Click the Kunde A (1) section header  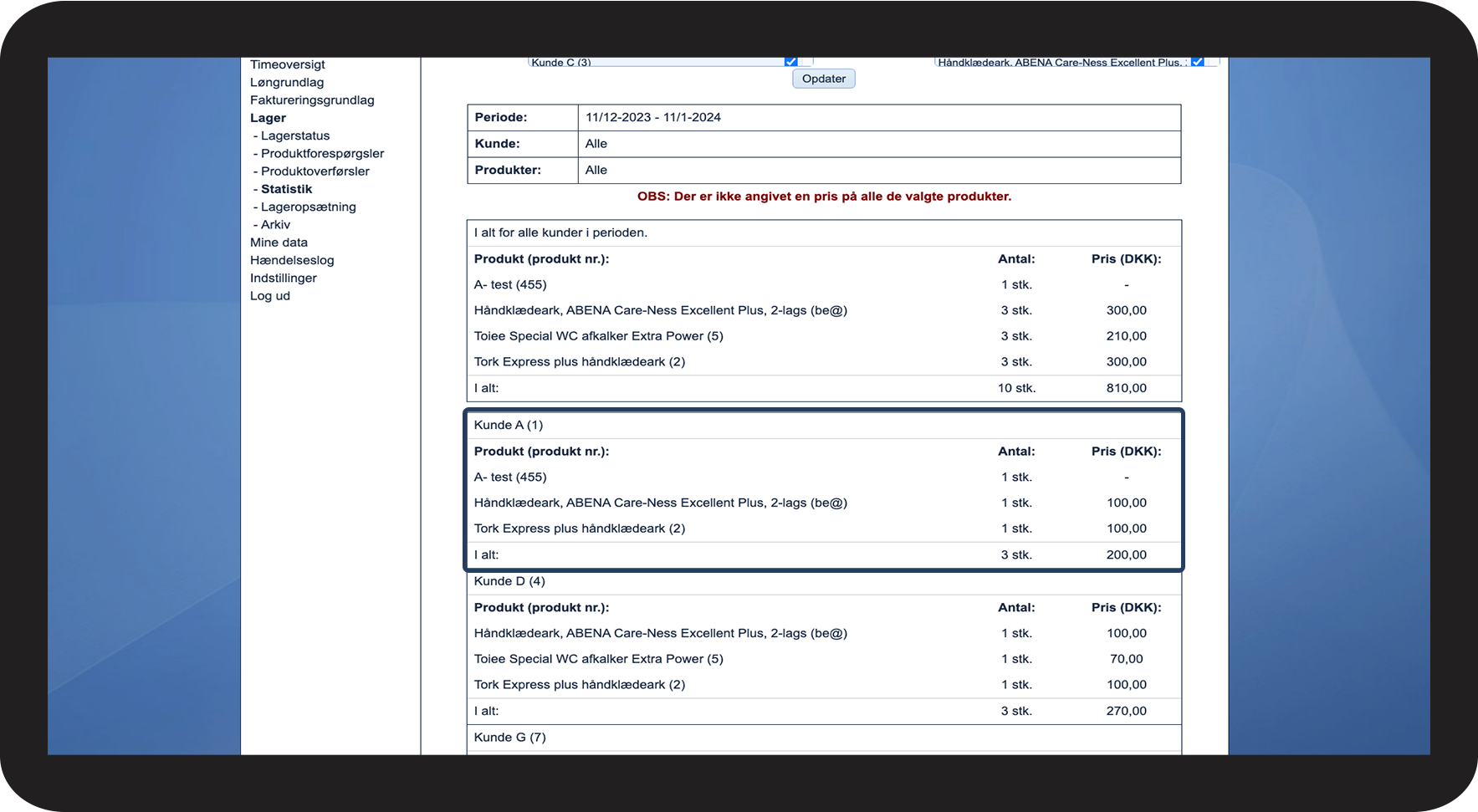509,425
